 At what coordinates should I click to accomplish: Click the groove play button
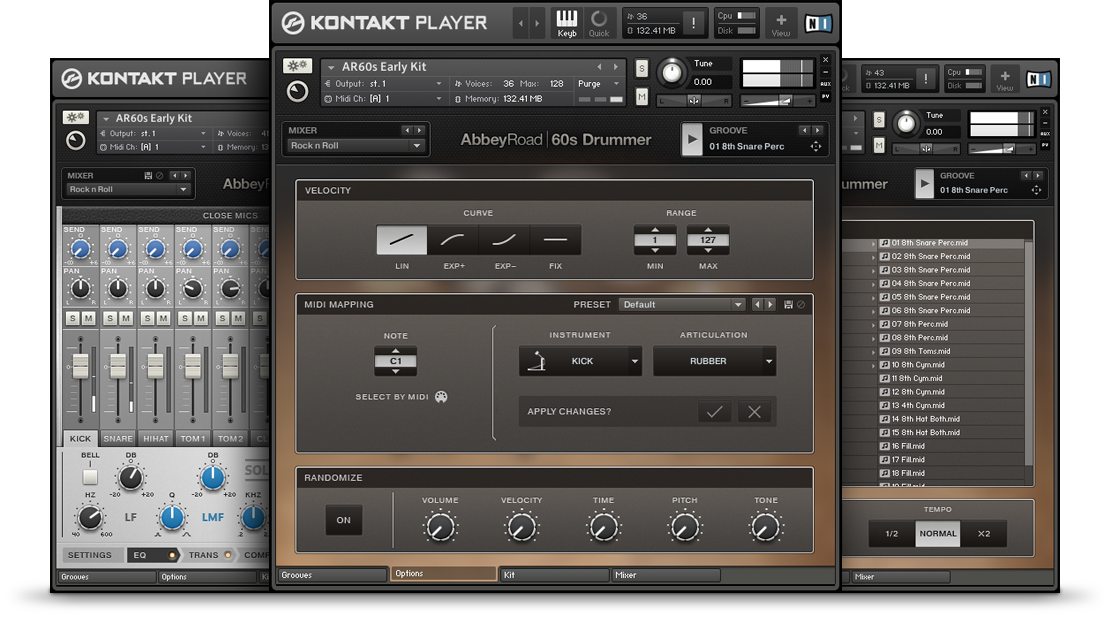pos(692,140)
